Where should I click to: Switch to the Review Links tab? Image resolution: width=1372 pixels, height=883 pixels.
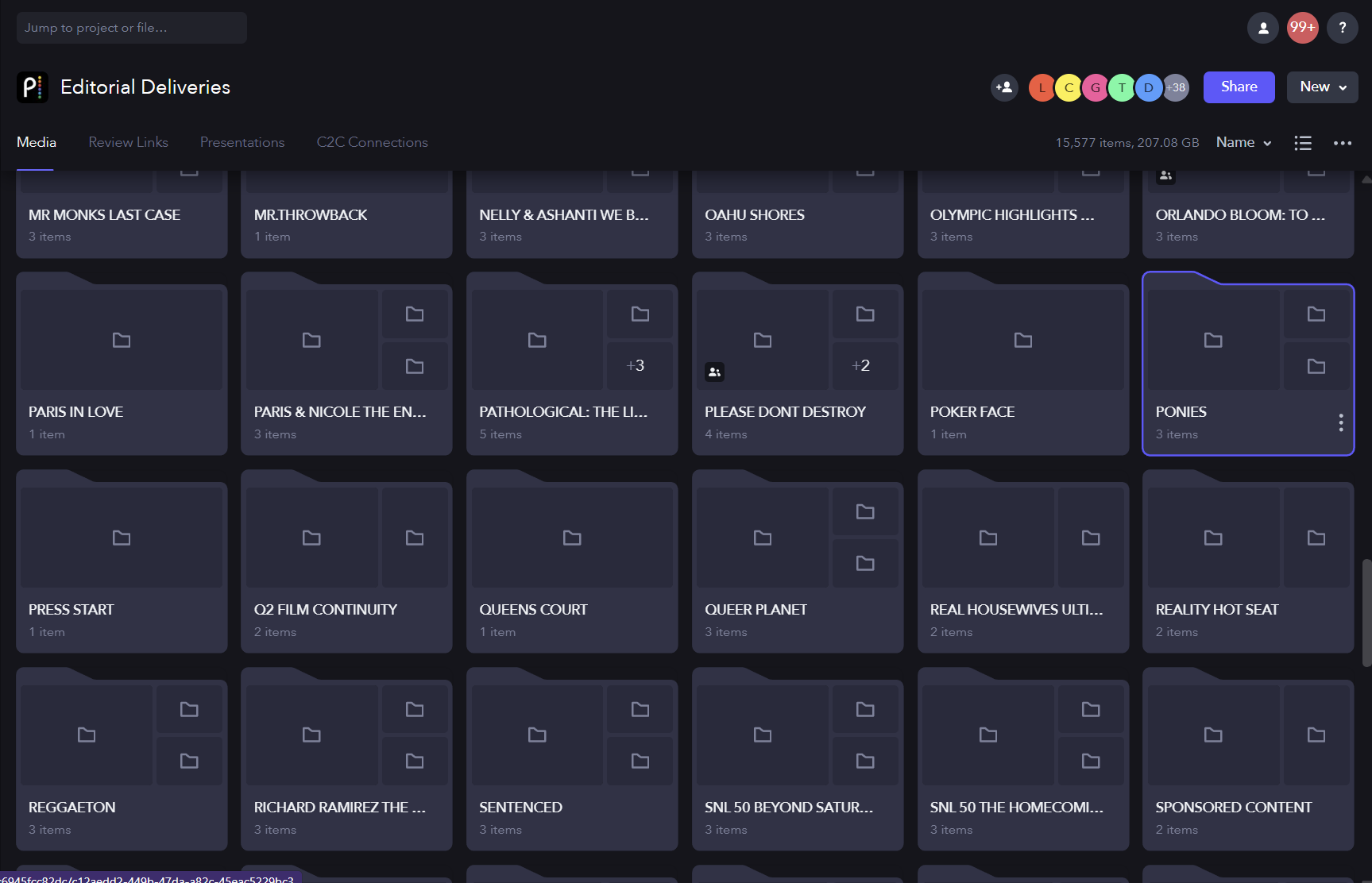(128, 143)
